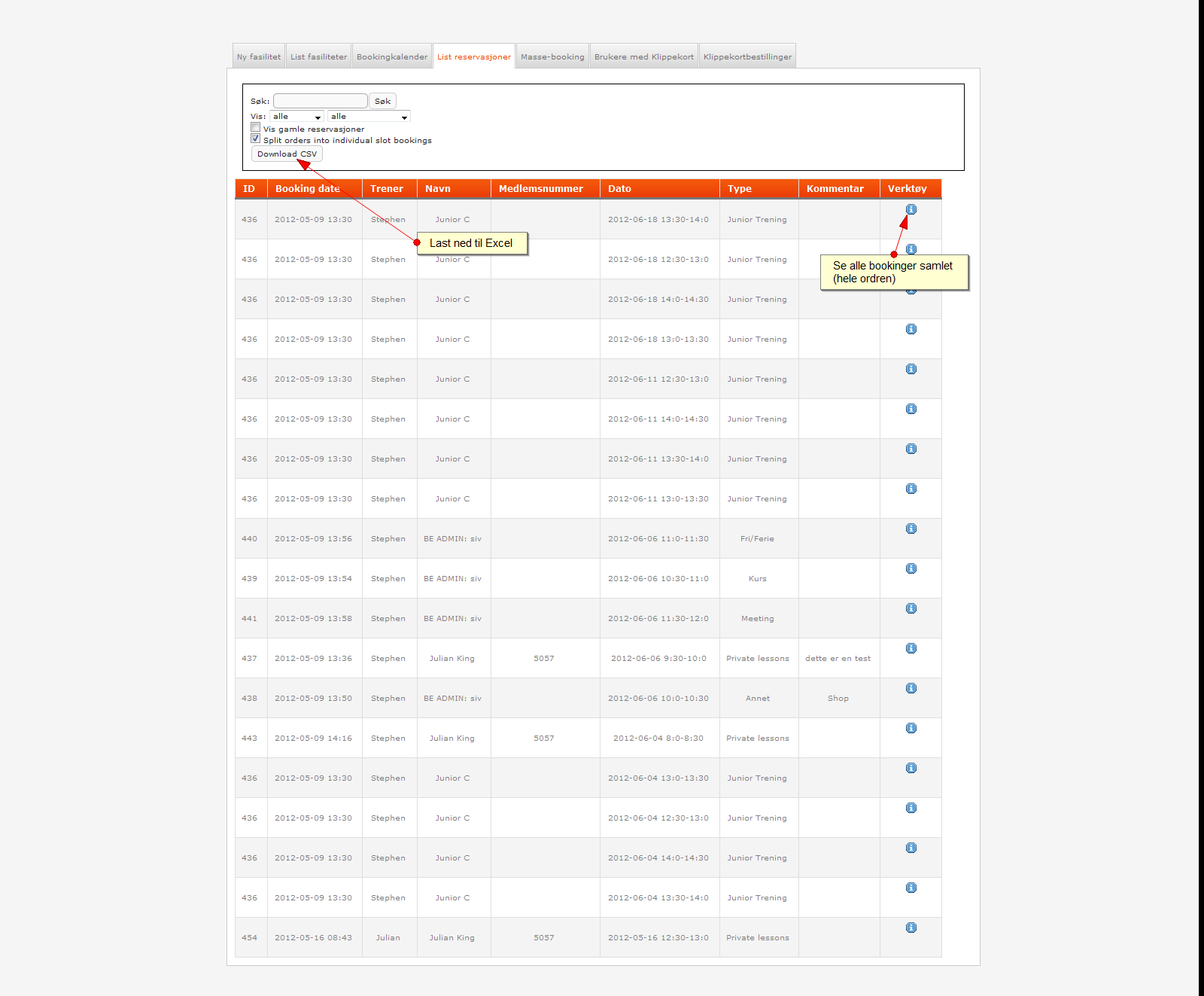Open info icon for Annet reservation 438
The width and height of the screenshot is (1204, 996).
coord(911,688)
